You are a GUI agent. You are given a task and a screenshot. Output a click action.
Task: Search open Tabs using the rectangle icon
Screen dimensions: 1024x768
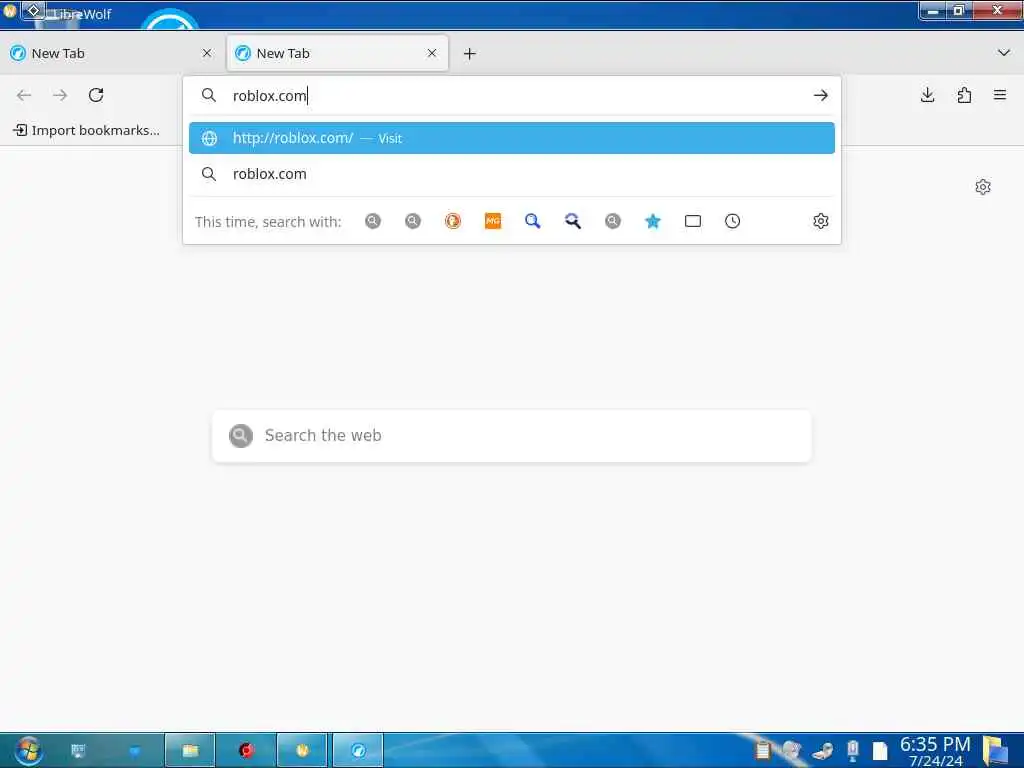693,221
